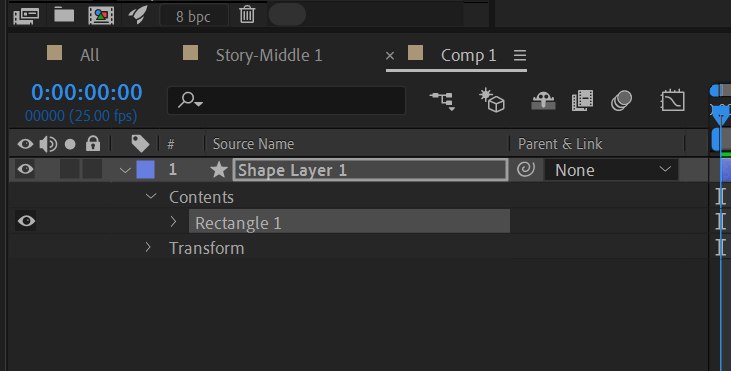Click the blue label color of Shape Layer 1
731x371 pixels.
[145, 170]
